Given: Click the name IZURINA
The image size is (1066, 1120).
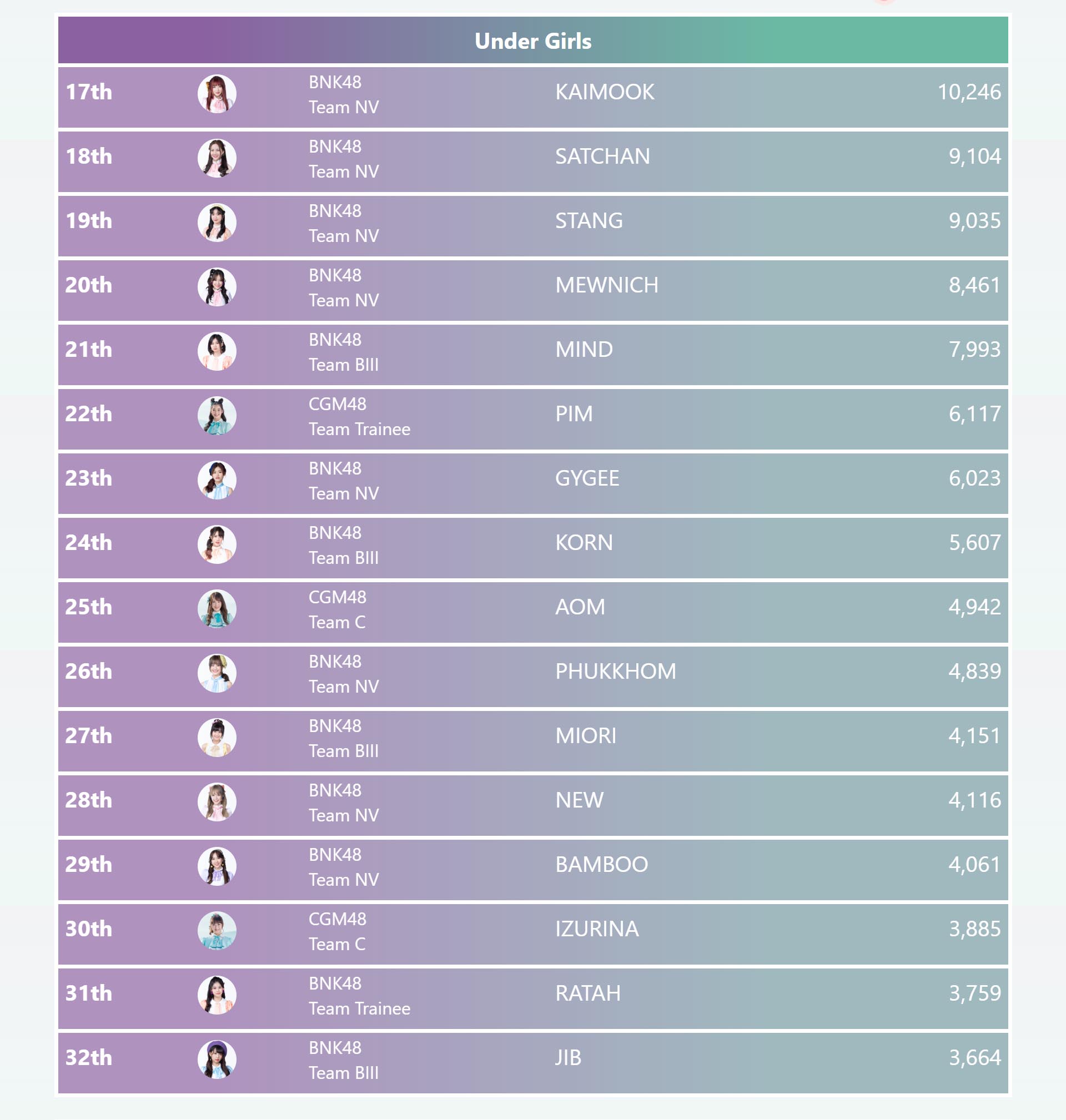Looking at the screenshot, I should 597,929.
